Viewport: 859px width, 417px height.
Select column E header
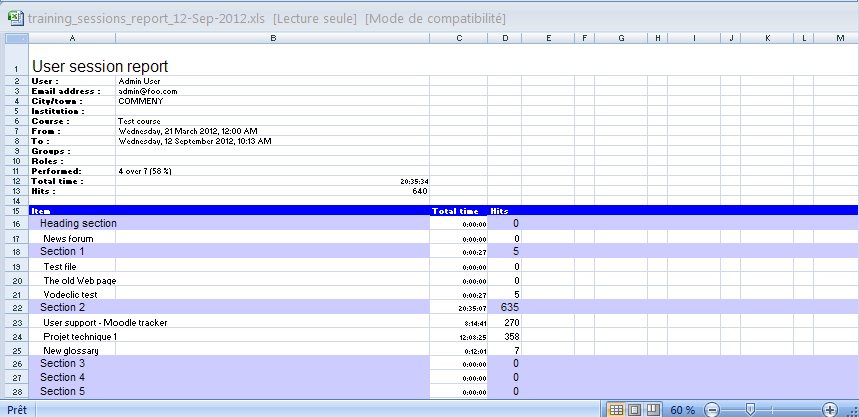(548, 38)
